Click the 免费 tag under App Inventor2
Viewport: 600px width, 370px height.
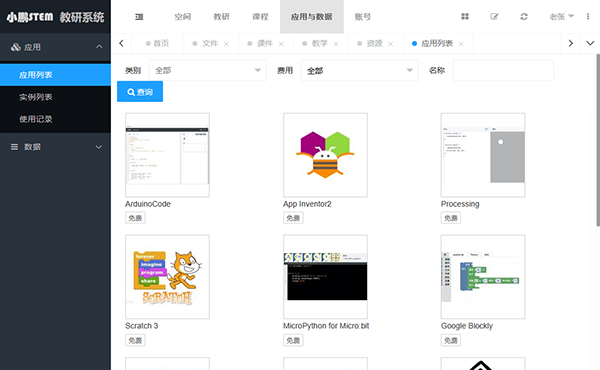pos(293,218)
